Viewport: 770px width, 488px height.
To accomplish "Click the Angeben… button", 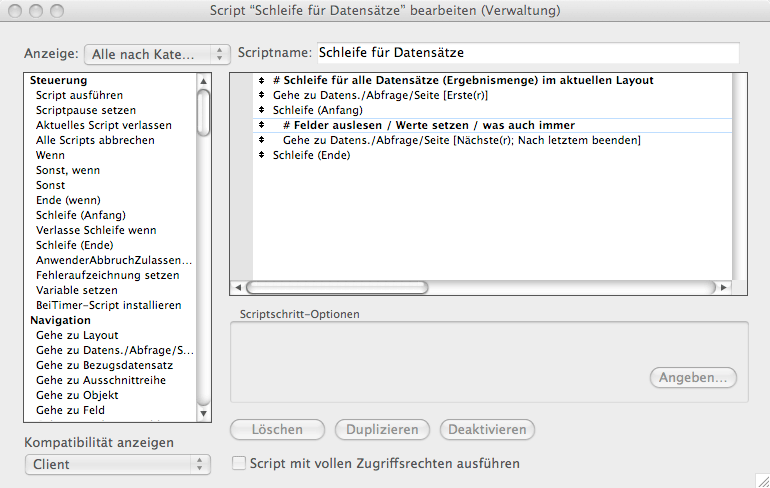I will click(693, 378).
